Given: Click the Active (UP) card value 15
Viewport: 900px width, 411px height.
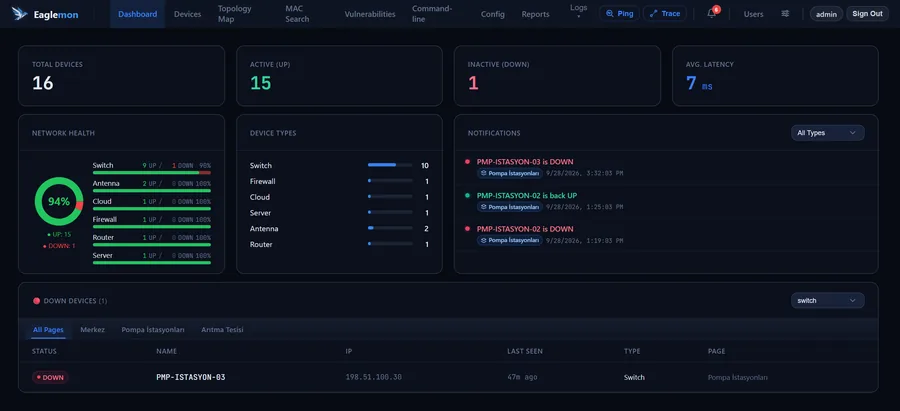Looking at the screenshot, I should tap(261, 83).
